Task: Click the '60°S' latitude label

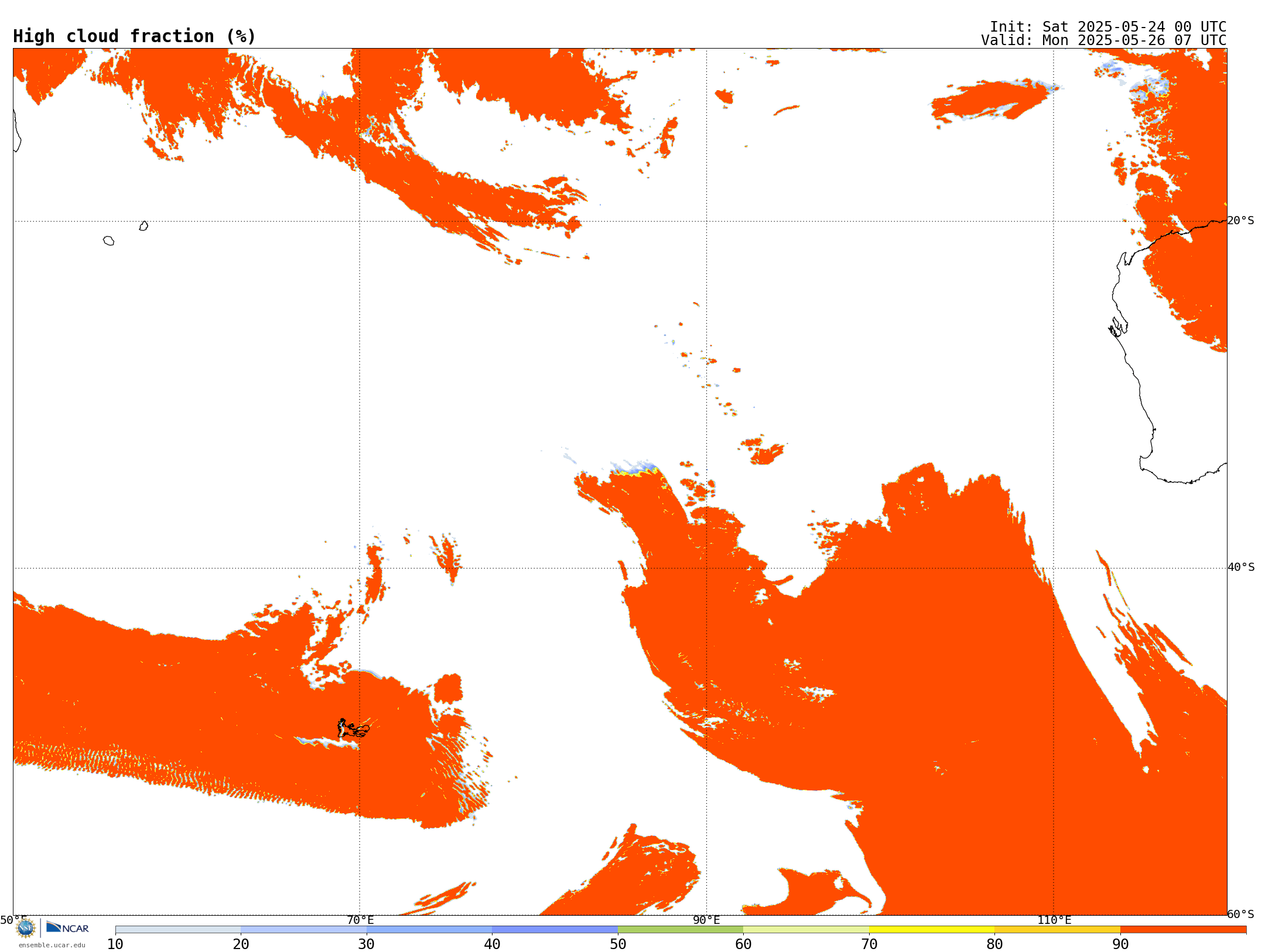Action: (1241, 914)
